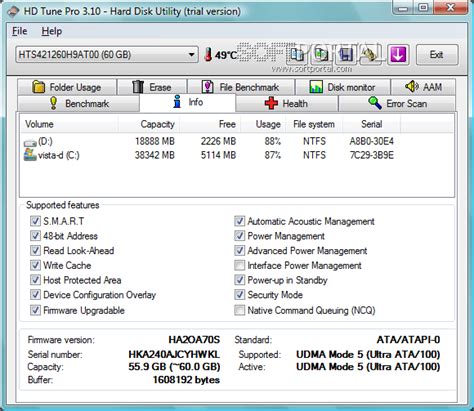Screen dimensions: 474x411
Task: Toggle the Power-up in Standby checkbox
Action: (x=239, y=280)
